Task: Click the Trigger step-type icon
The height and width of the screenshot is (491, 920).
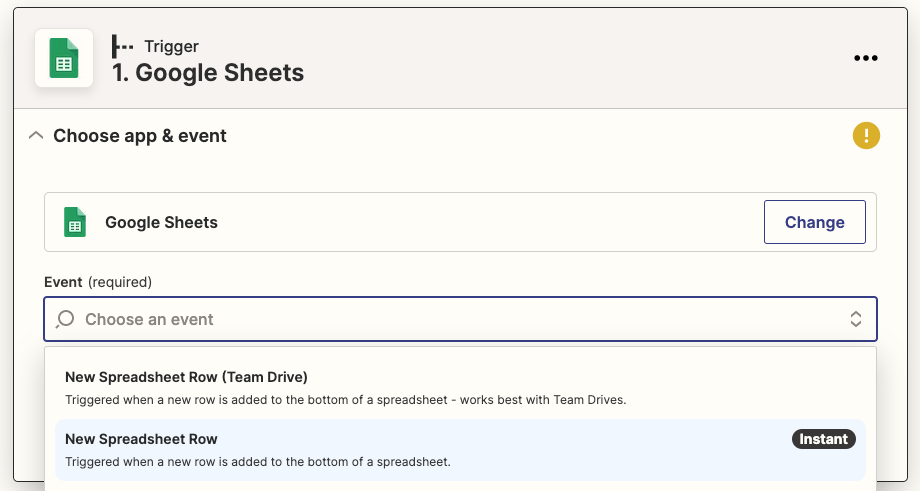Action: 123,46
